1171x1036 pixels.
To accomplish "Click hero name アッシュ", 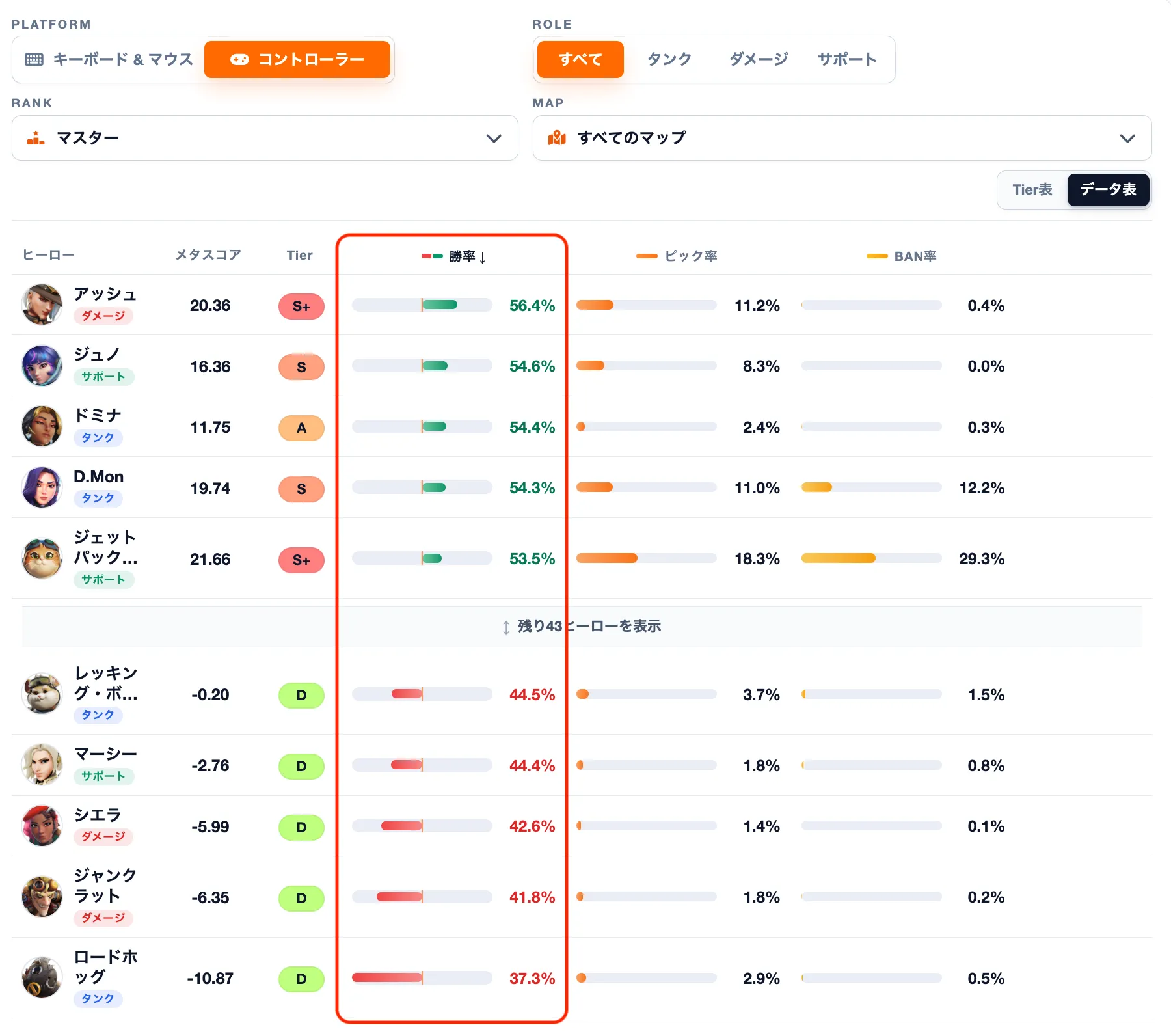I will [105, 294].
